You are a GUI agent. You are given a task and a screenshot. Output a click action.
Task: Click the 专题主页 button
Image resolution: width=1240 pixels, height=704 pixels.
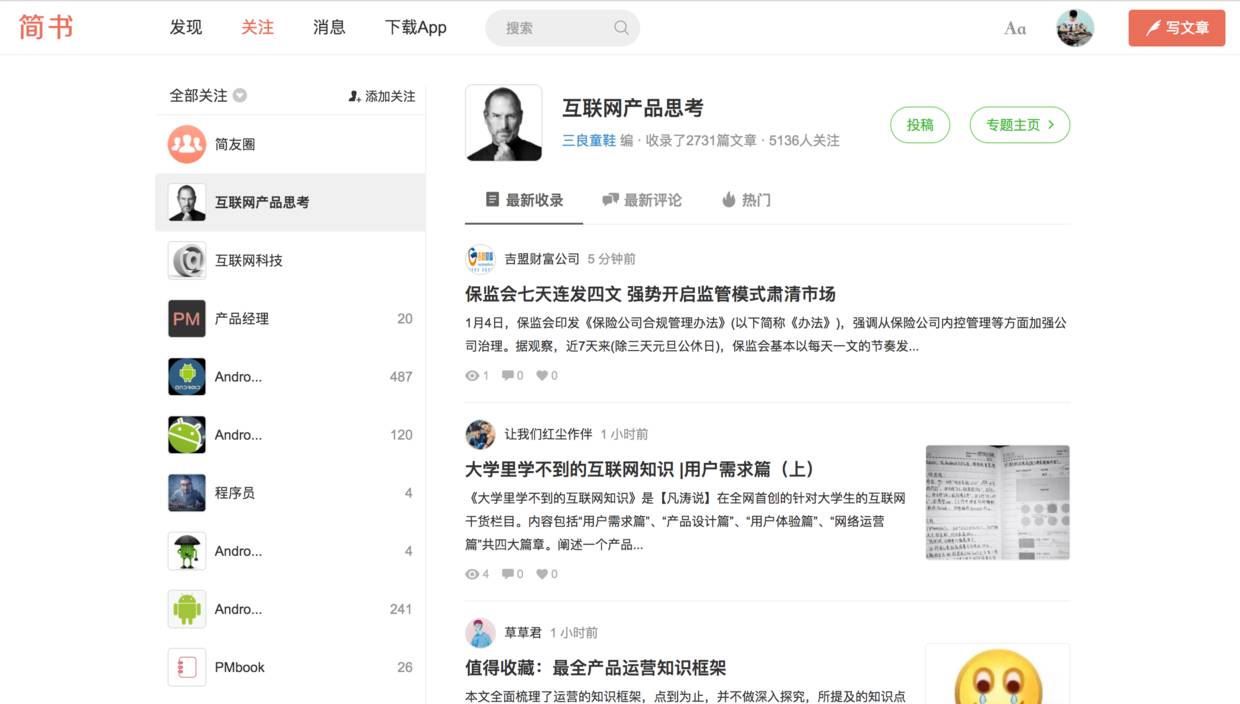click(x=1020, y=125)
